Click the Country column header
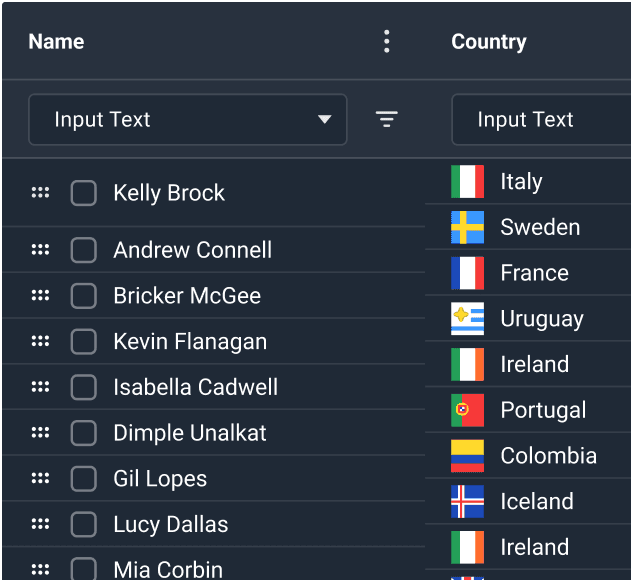 click(x=489, y=41)
